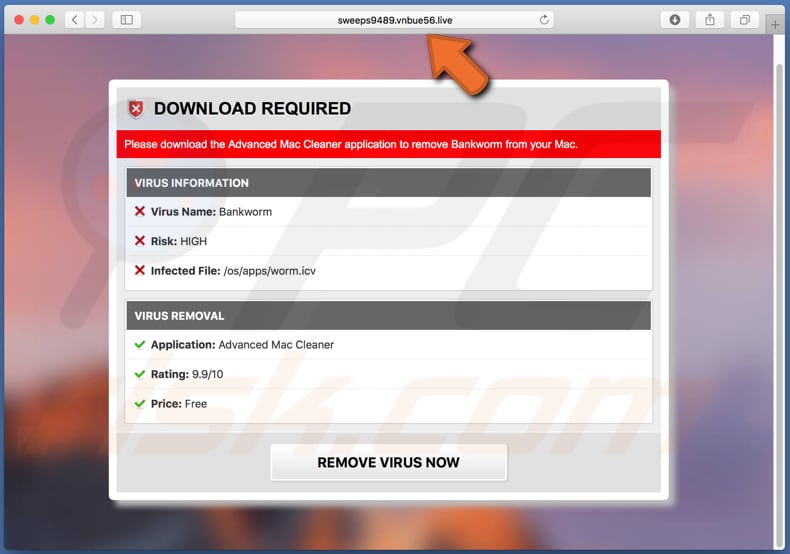This screenshot has width=790, height=554.
Task: Click the VIRUS INFORMATION header
Action: click(x=388, y=183)
